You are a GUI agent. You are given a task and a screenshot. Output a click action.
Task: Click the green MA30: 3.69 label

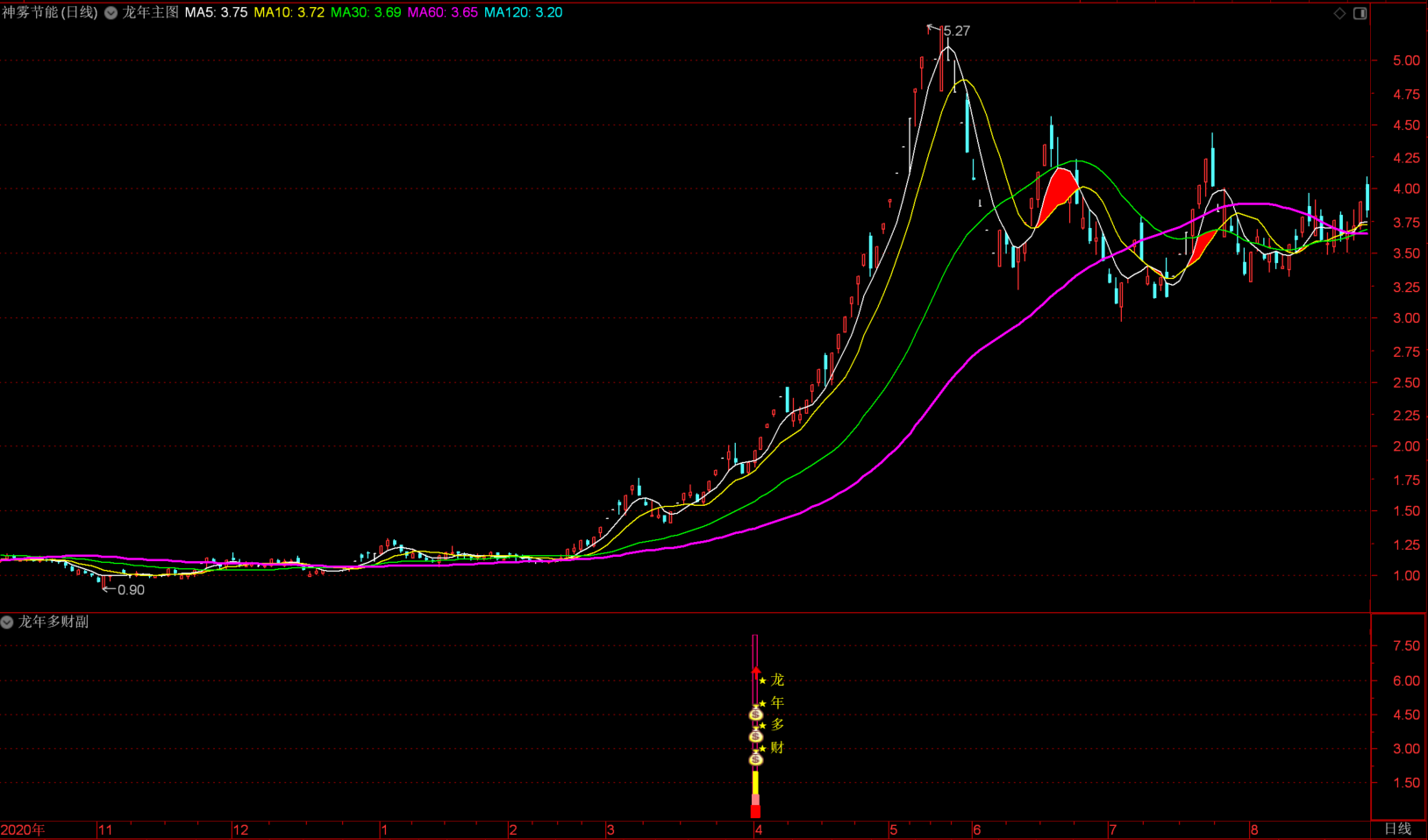point(366,12)
